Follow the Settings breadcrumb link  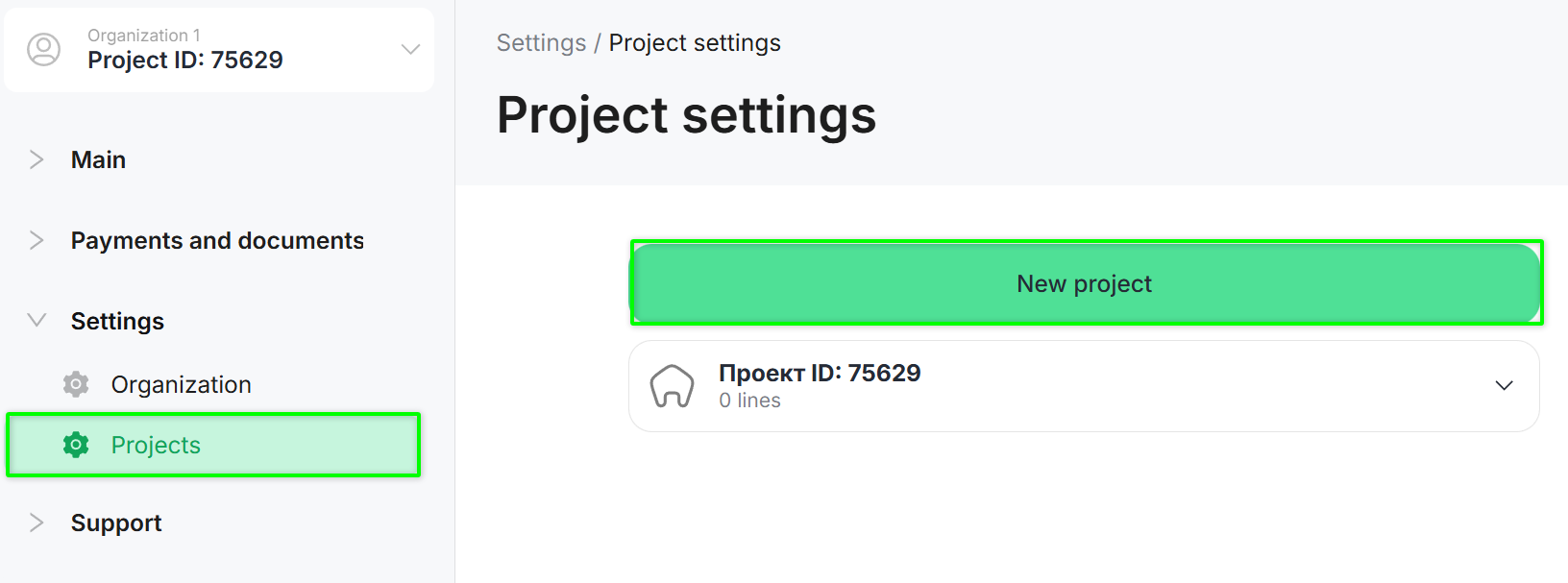click(x=541, y=43)
